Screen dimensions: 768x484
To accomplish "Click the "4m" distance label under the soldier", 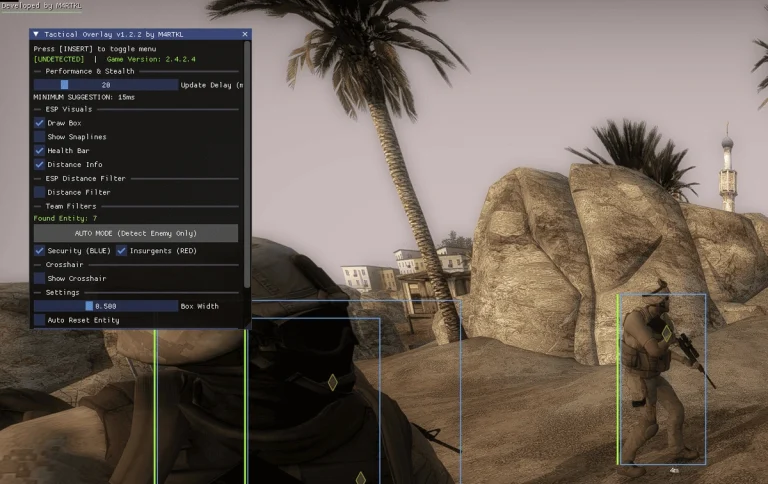I will [x=674, y=470].
